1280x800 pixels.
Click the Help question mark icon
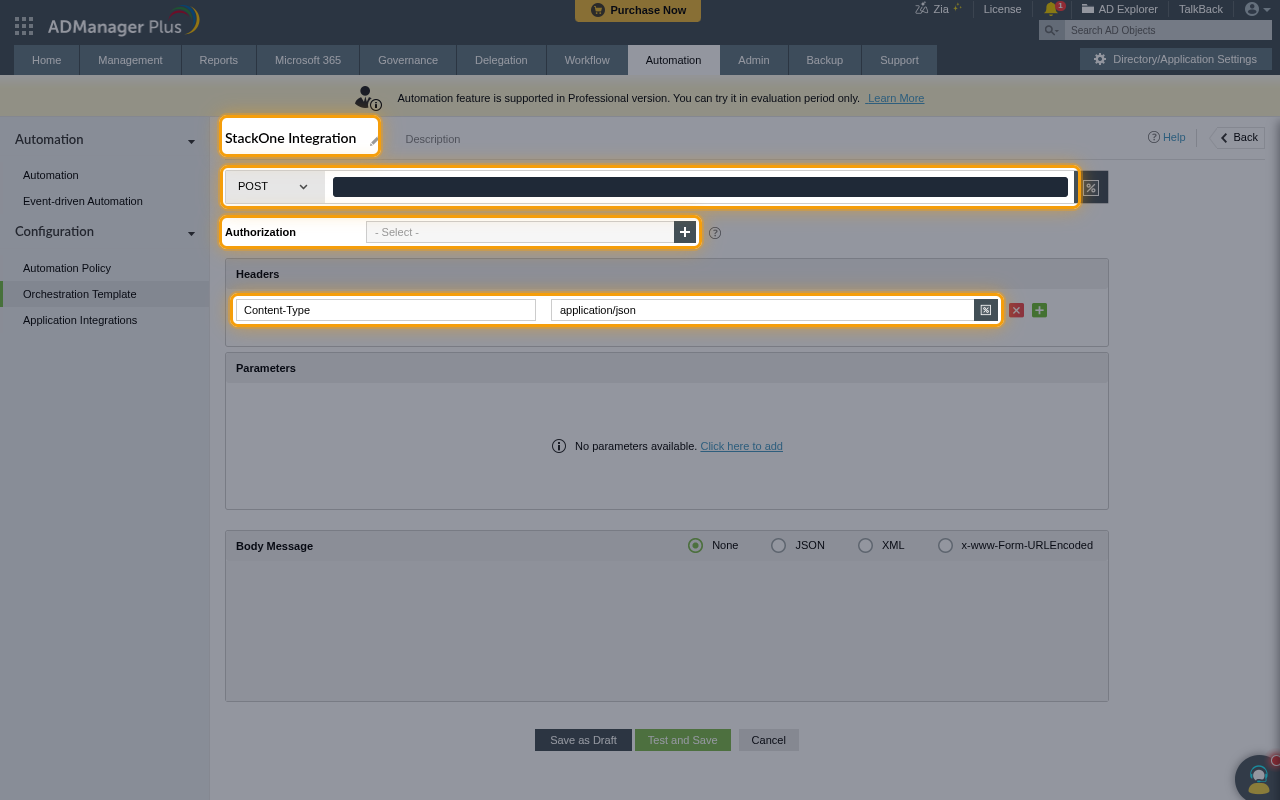point(1154,137)
